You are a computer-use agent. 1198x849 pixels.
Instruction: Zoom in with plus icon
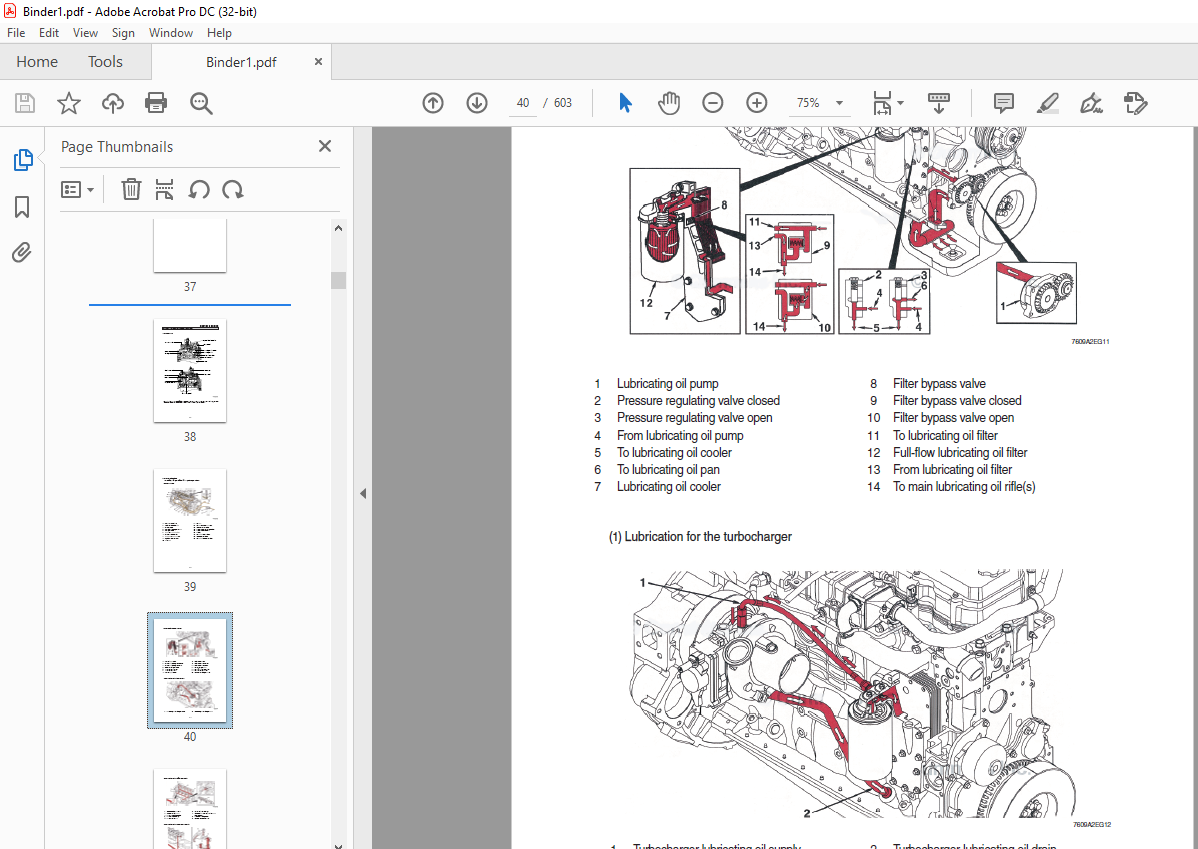(x=756, y=102)
